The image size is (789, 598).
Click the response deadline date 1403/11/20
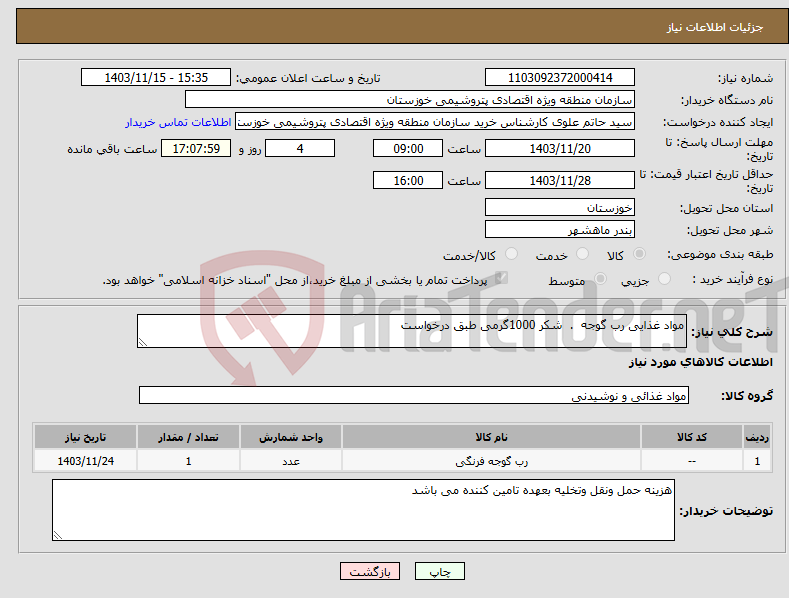(560, 148)
